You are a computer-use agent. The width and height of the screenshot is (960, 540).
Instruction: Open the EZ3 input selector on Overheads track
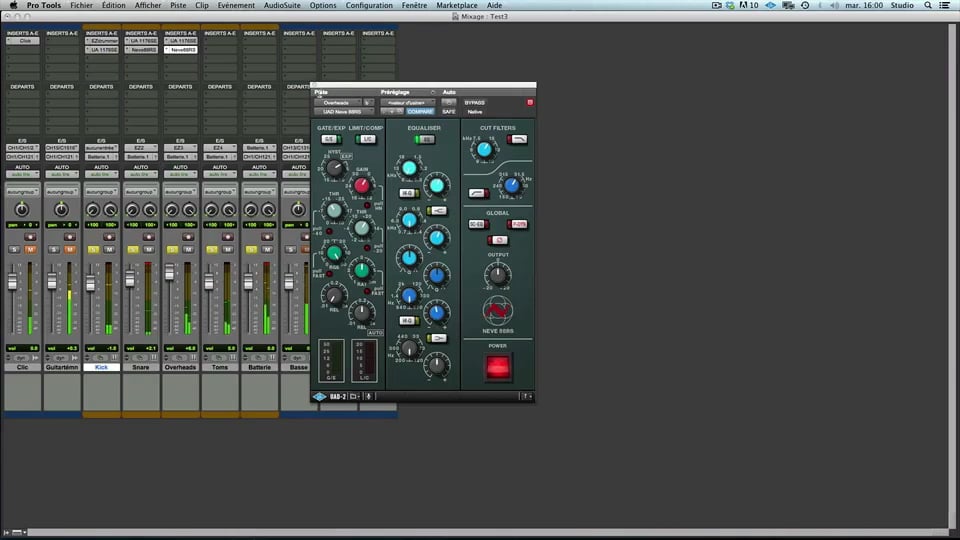(180, 148)
